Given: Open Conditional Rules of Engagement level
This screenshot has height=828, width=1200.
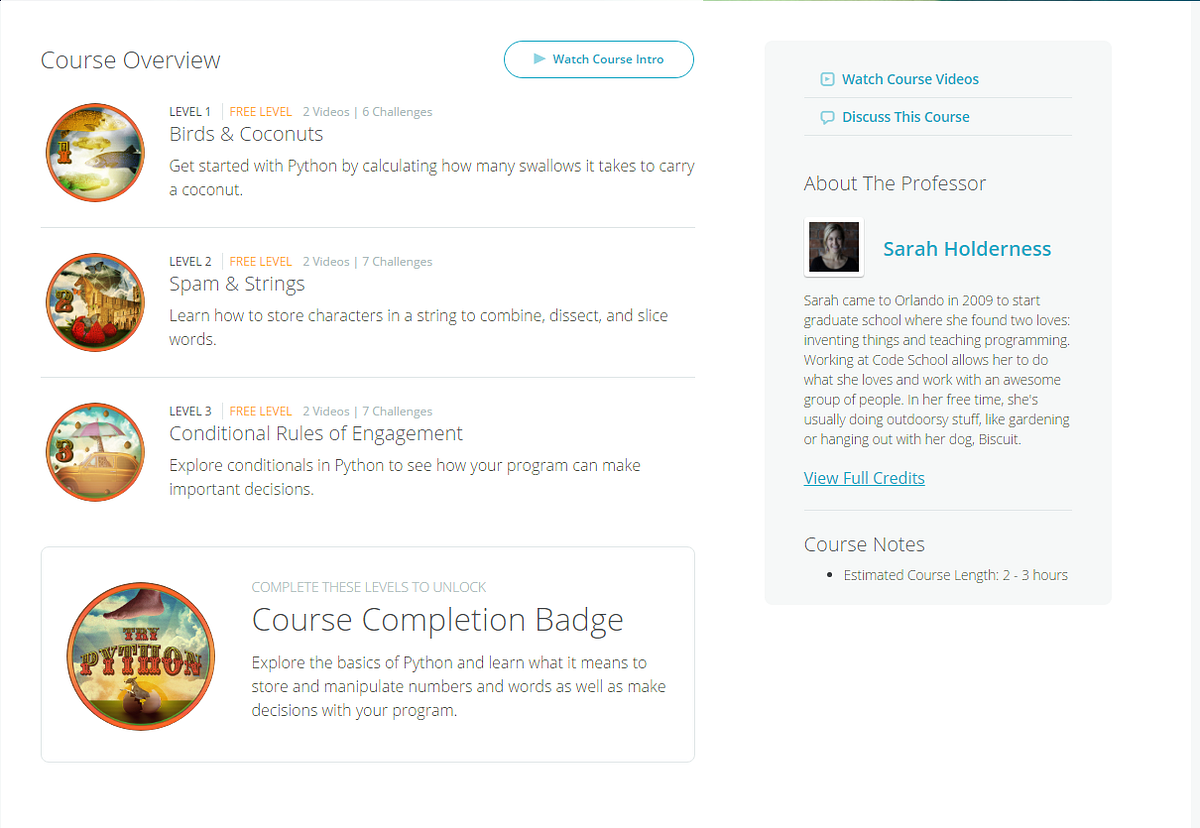Looking at the screenshot, I should coord(315,433).
